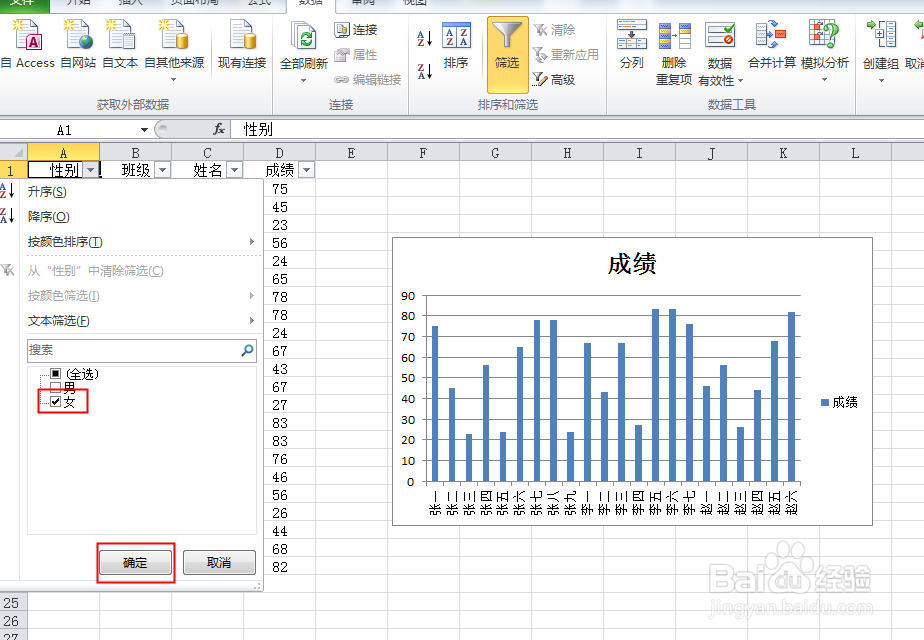Screen dimensions: 924x640
Task: Check the 男 checkbox
Action: click(55, 387)
